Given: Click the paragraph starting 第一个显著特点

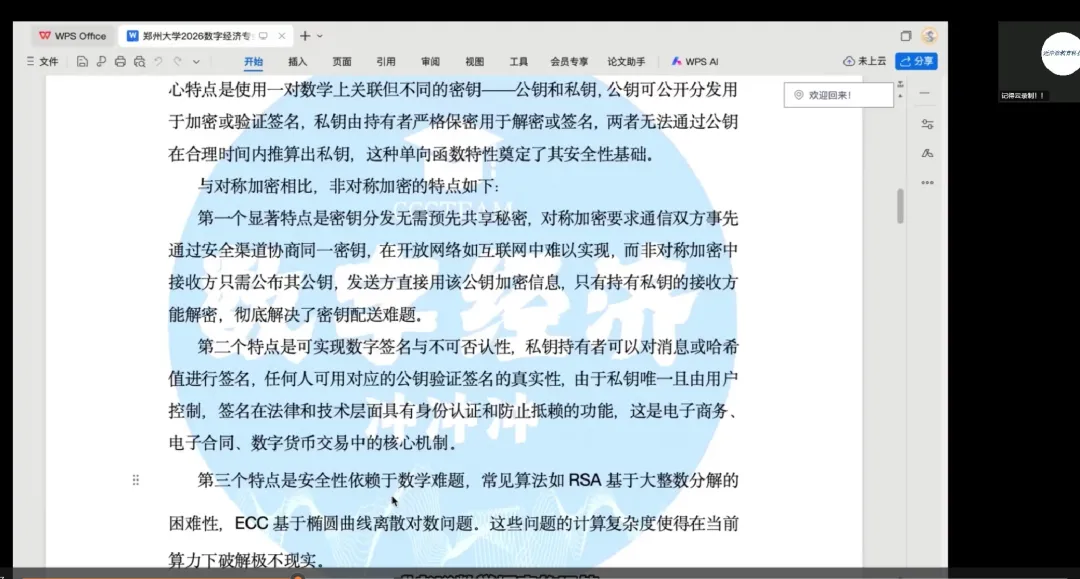Looking at the screenshot, I should coord(453,266).
